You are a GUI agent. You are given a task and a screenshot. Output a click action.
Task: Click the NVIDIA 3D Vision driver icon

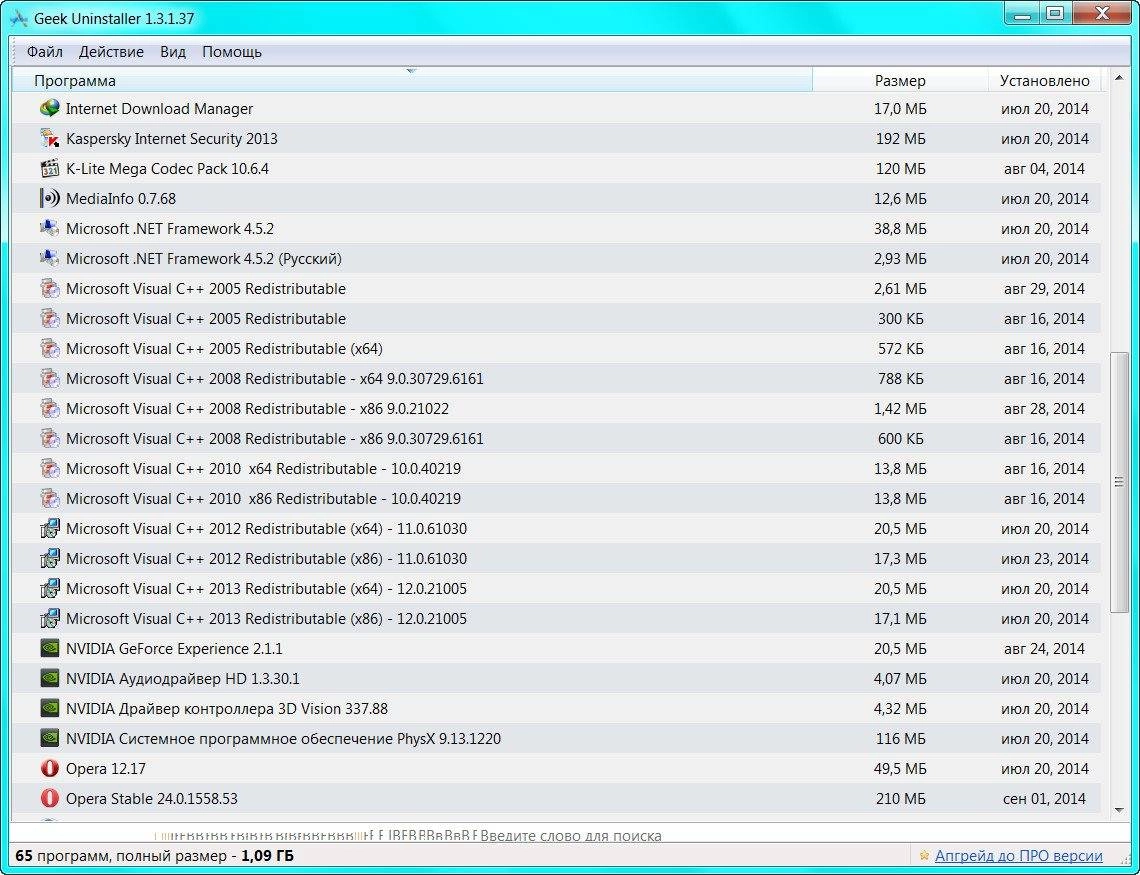coord(49,708)
